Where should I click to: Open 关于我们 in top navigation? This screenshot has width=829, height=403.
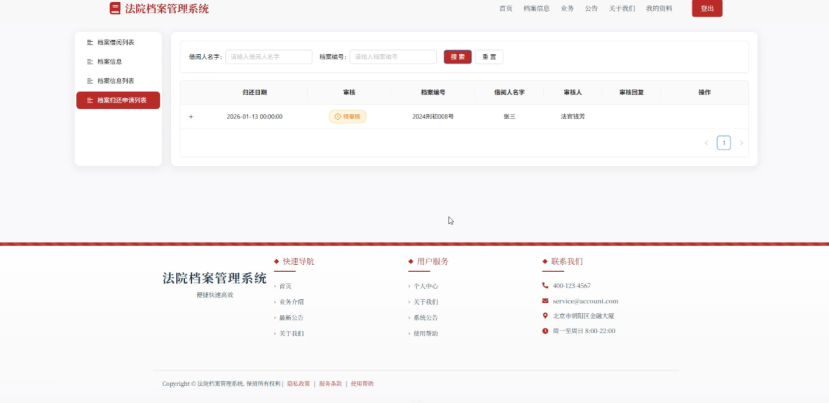coord(622,8)
